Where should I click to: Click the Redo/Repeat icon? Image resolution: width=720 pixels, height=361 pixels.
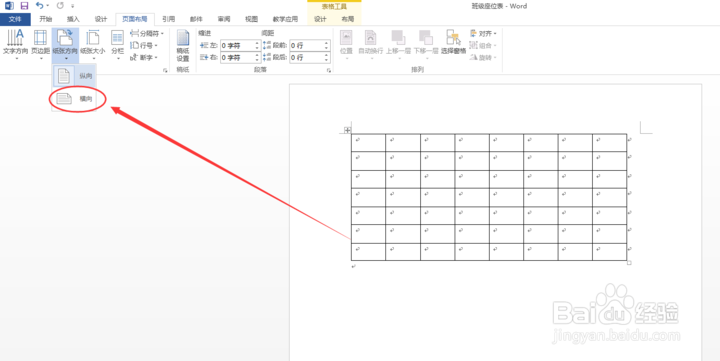click(x=60, y=6)
